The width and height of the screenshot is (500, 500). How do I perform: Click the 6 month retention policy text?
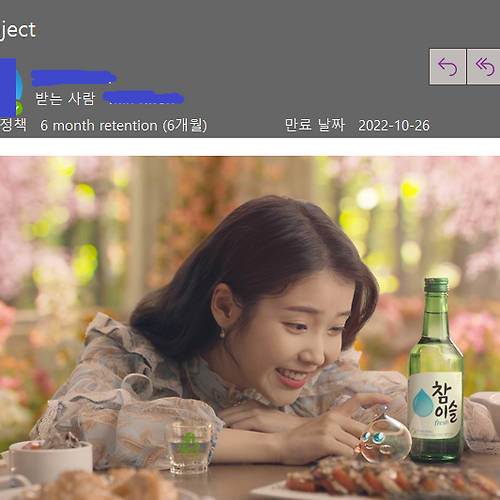[x=124, y=126]
